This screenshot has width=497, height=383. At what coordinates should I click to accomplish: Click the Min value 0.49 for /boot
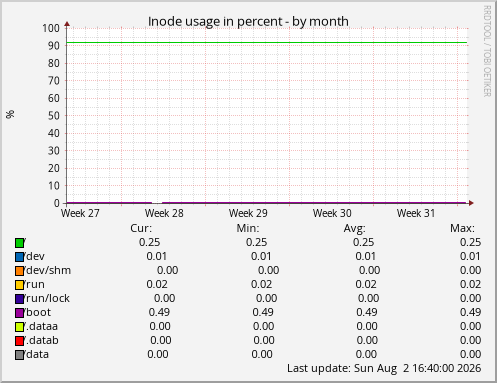tap(263, 312)
